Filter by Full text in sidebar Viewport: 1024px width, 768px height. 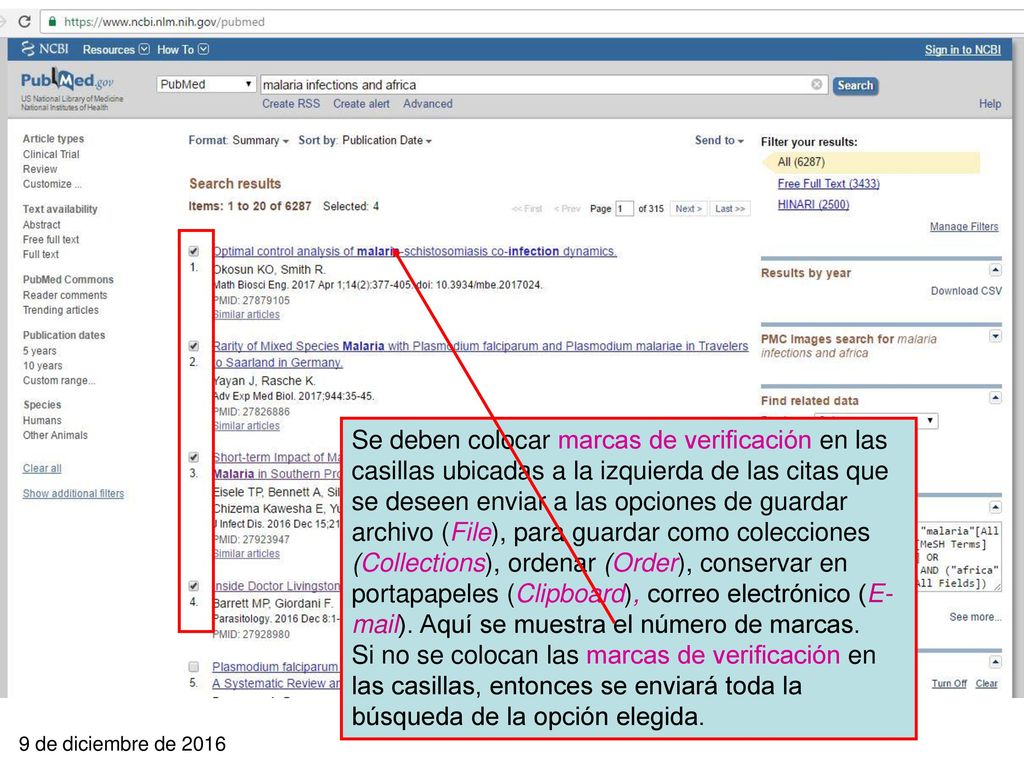click(40, 255)
